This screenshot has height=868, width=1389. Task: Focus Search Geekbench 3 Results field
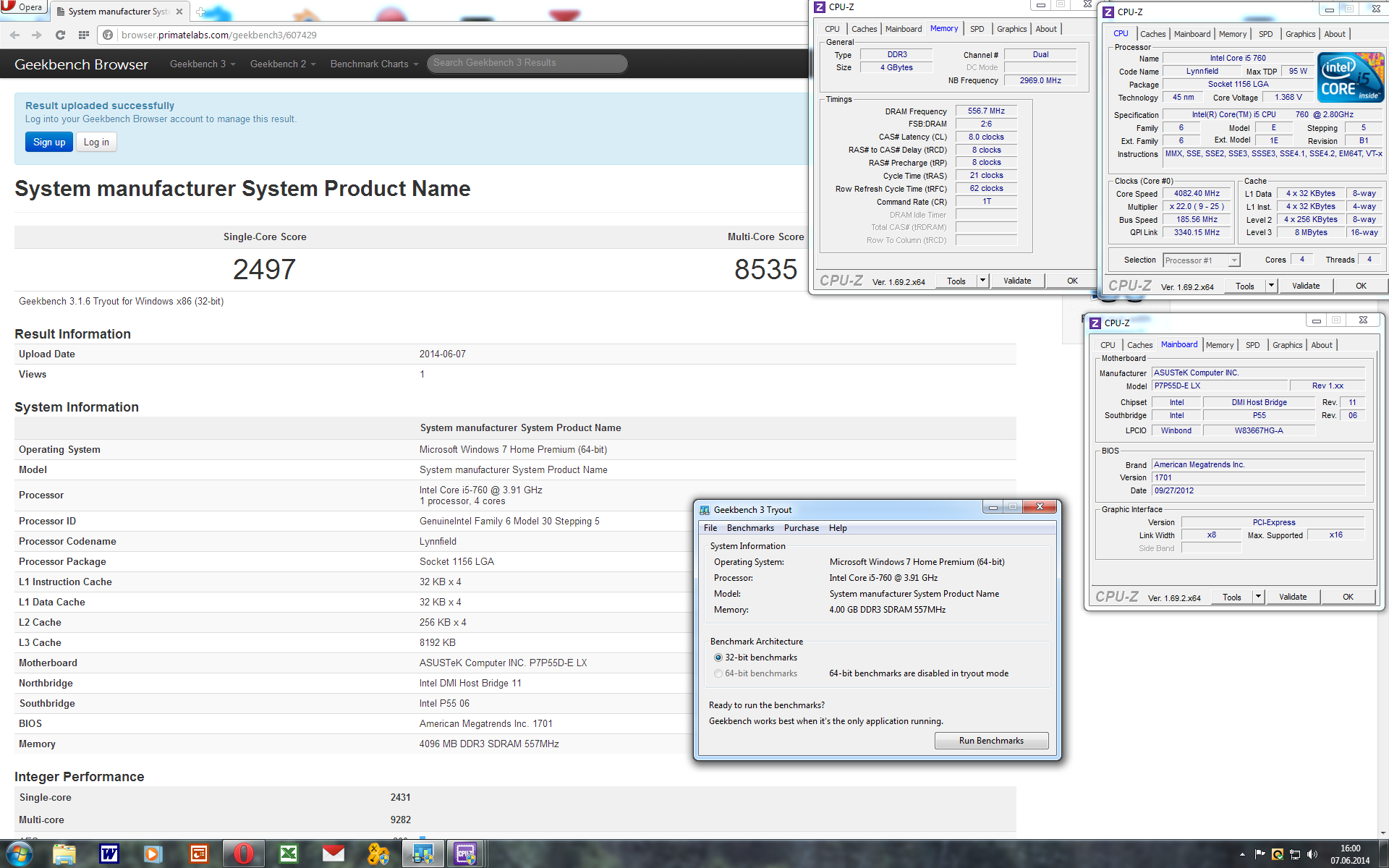pos(527,64)
